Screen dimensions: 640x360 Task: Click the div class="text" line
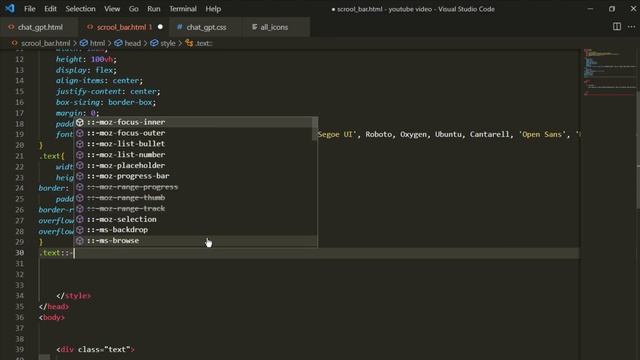(x=96, y=349)
